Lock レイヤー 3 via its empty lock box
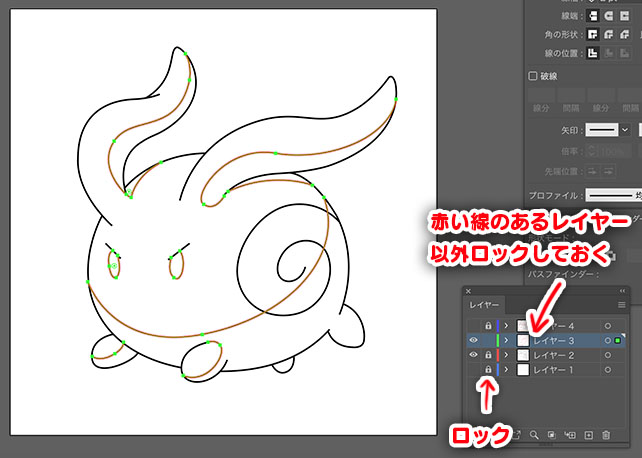Image resolution: width=642 pixels, height=458 pixels. pyautogui.click(x=488, y=341)
